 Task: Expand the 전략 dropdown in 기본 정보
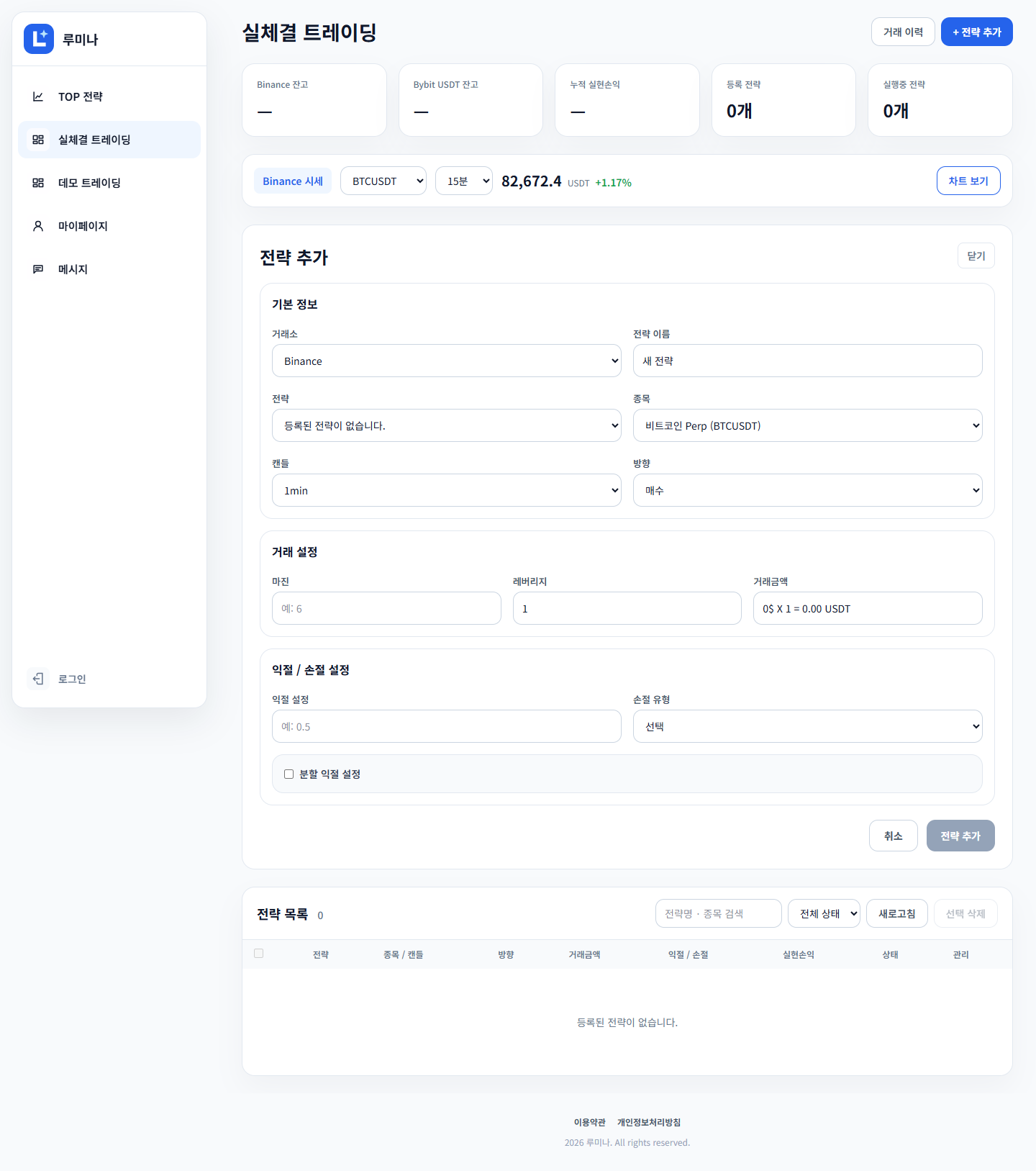(447, 425)
